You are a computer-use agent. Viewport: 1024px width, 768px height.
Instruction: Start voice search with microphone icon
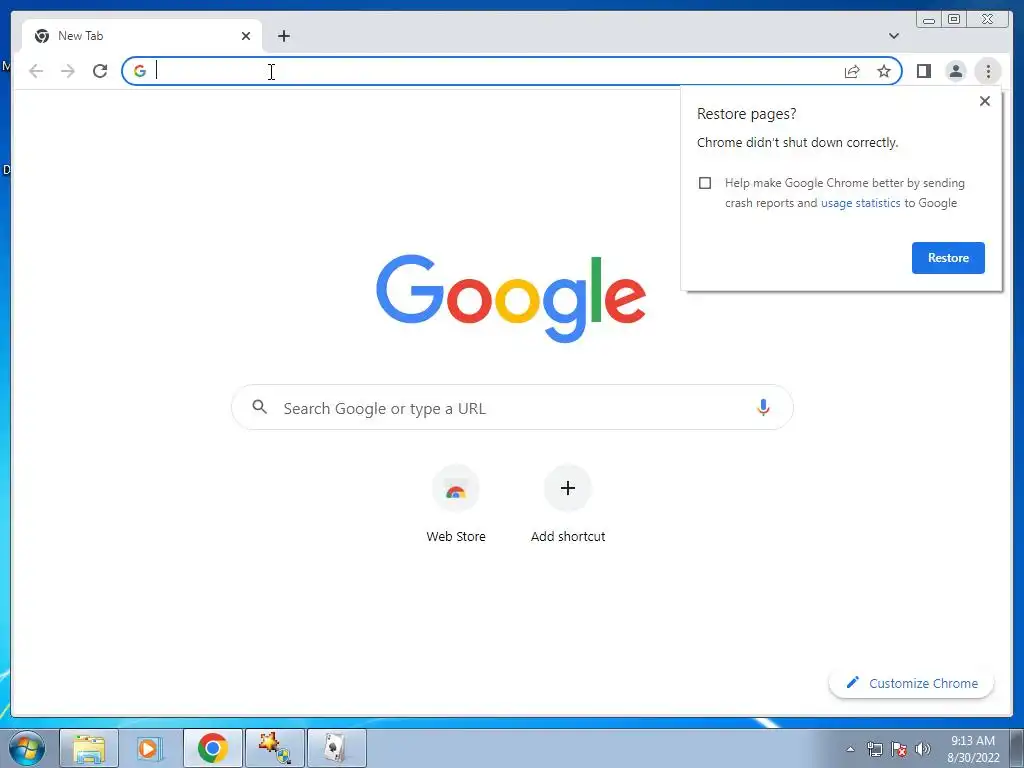click(x=763, y=408)
